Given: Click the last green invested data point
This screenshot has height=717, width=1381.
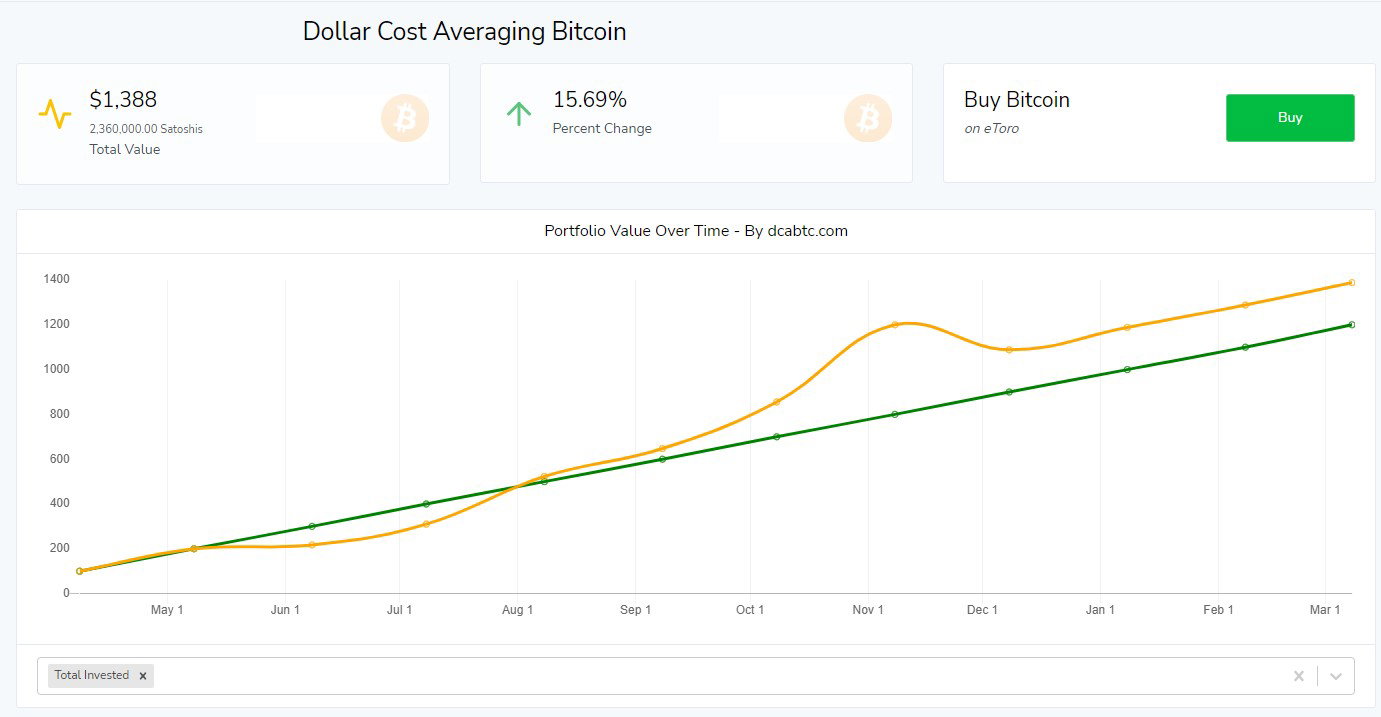Looking at the screenshot, I should point(1351,324).
